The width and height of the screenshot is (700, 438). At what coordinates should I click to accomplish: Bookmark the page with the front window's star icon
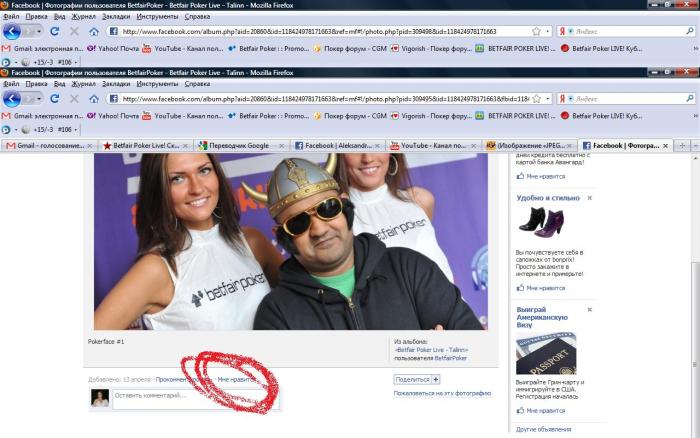537,99
